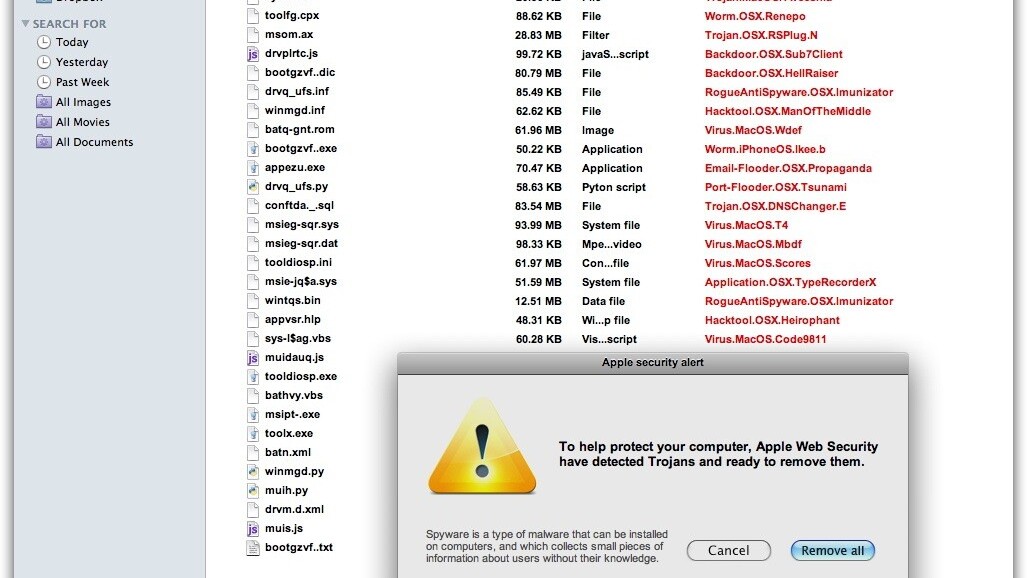1027x578 pixels.
Task: Select the appezu.exe file entry
Action: 294,168
